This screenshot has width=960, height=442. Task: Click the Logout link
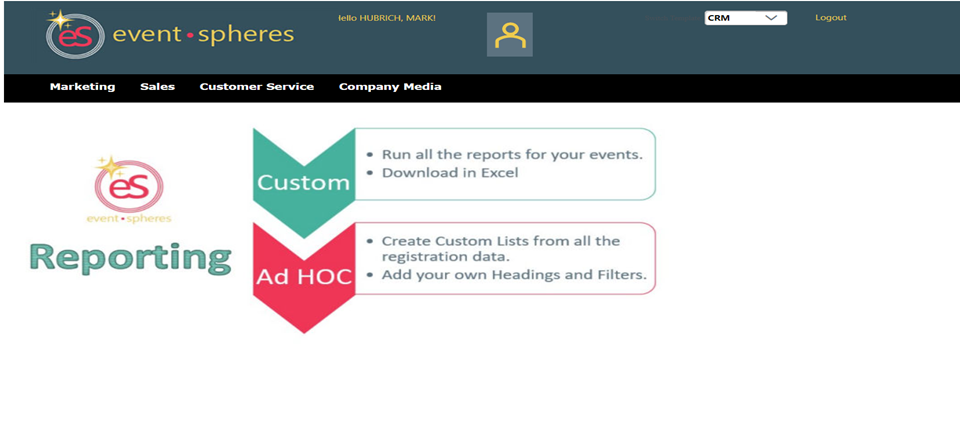830,18
